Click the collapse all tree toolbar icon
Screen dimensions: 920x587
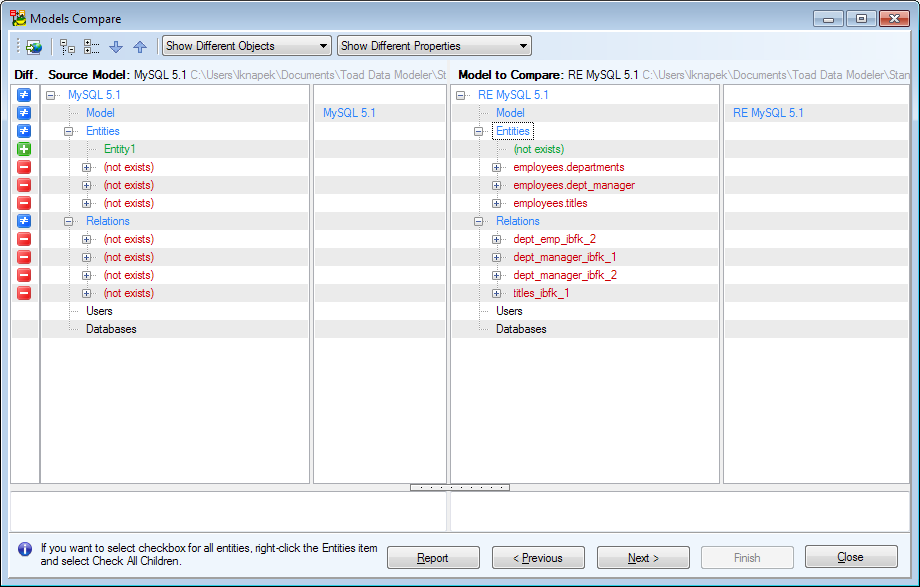92,46
